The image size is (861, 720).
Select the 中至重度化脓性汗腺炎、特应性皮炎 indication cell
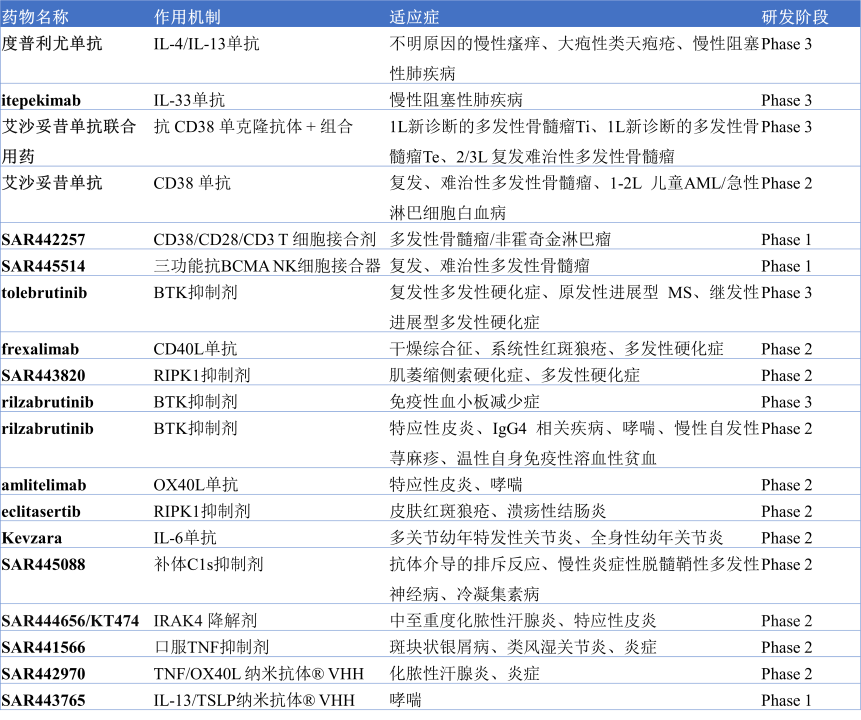[523, 621]
